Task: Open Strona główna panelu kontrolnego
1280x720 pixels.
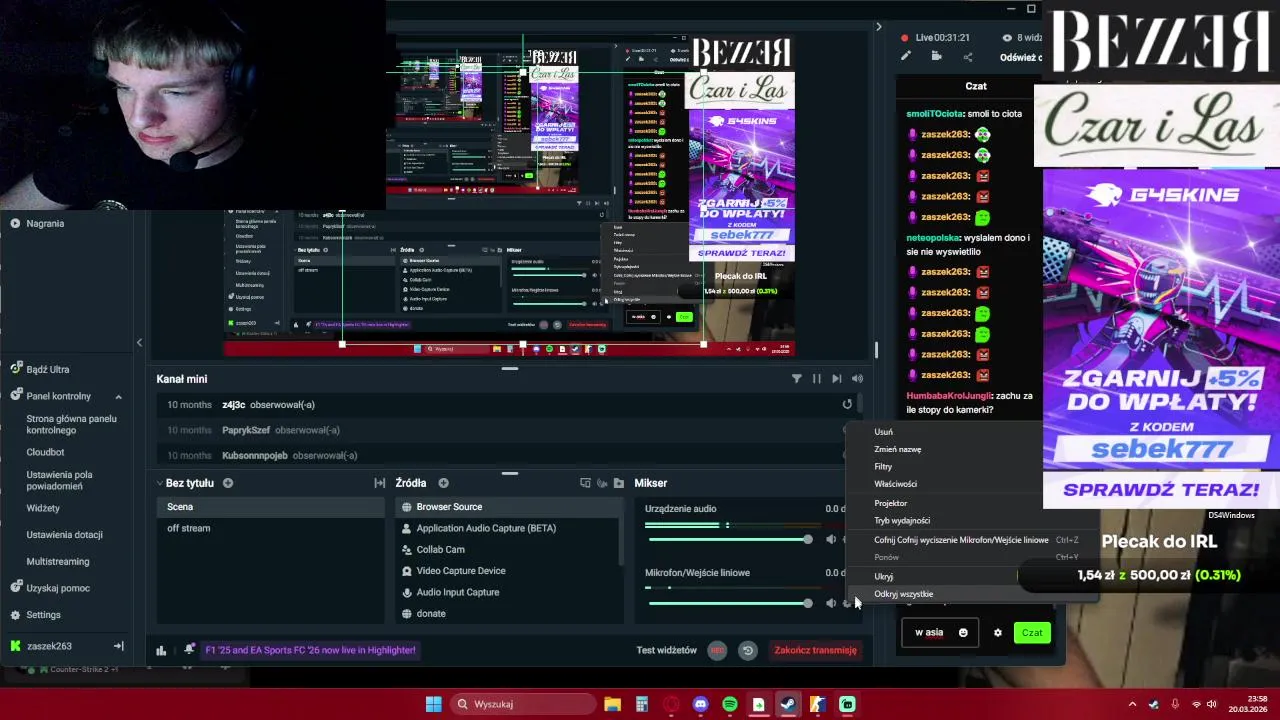Action: pyautogui.click(x=71, y=424)
